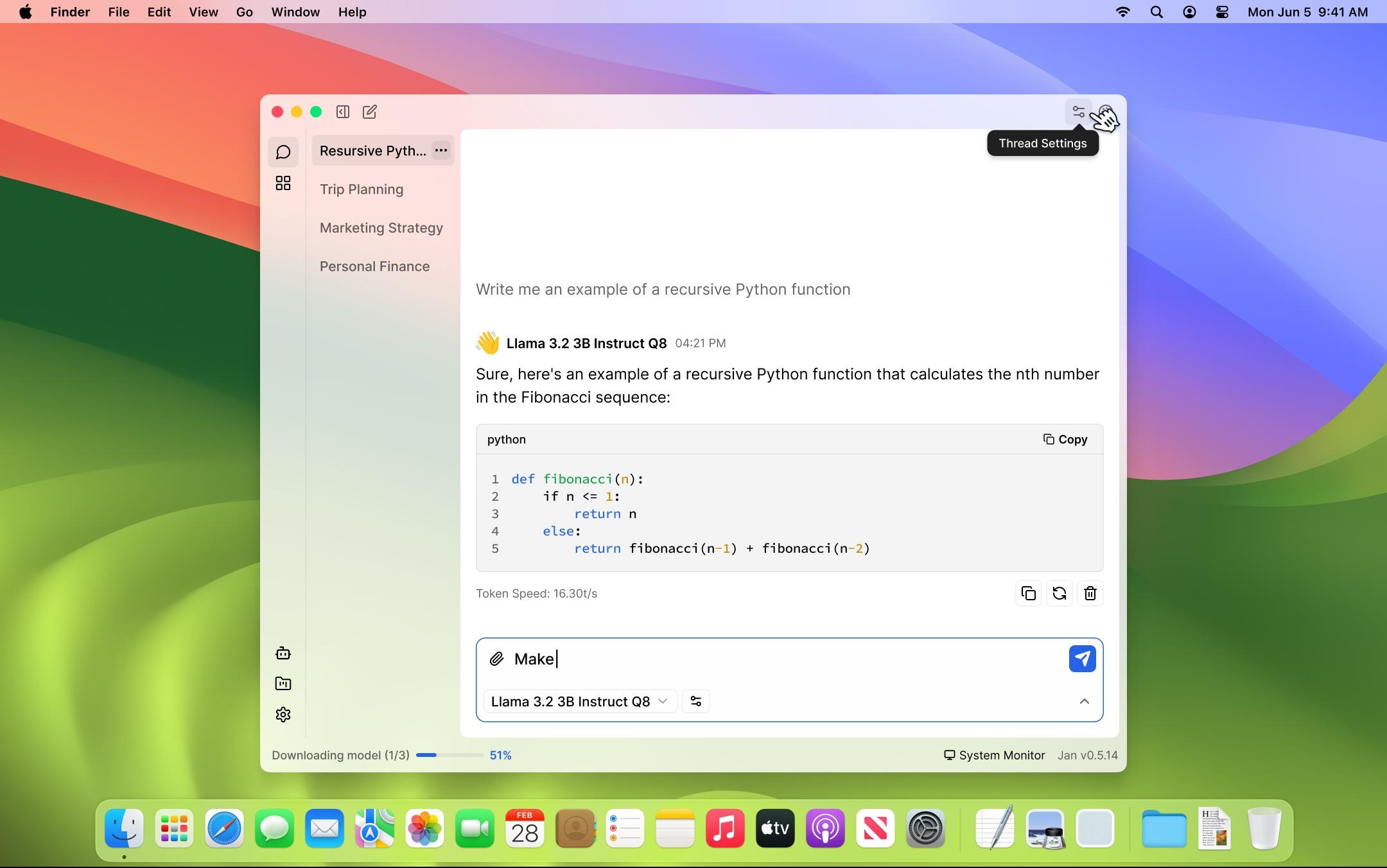Open the Go menu
The image size is (1387, 868).
[244, 12]
